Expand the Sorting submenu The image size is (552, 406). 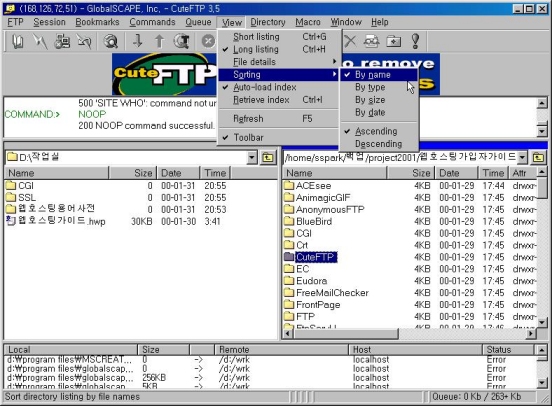pyautogui.click(x=278, y=75)
